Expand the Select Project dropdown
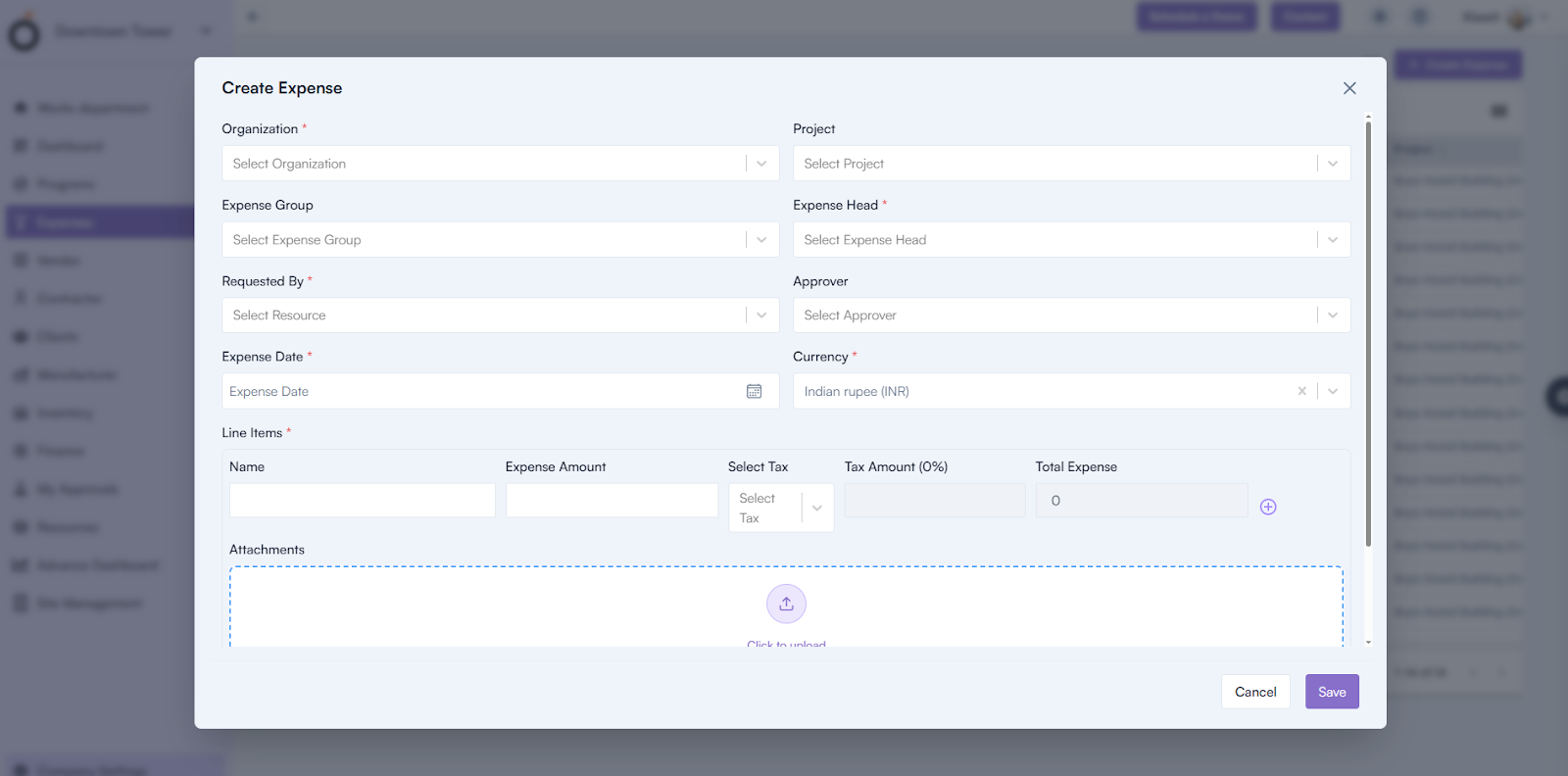This screenshot has height=776, width=1568. pos(1333,164)
